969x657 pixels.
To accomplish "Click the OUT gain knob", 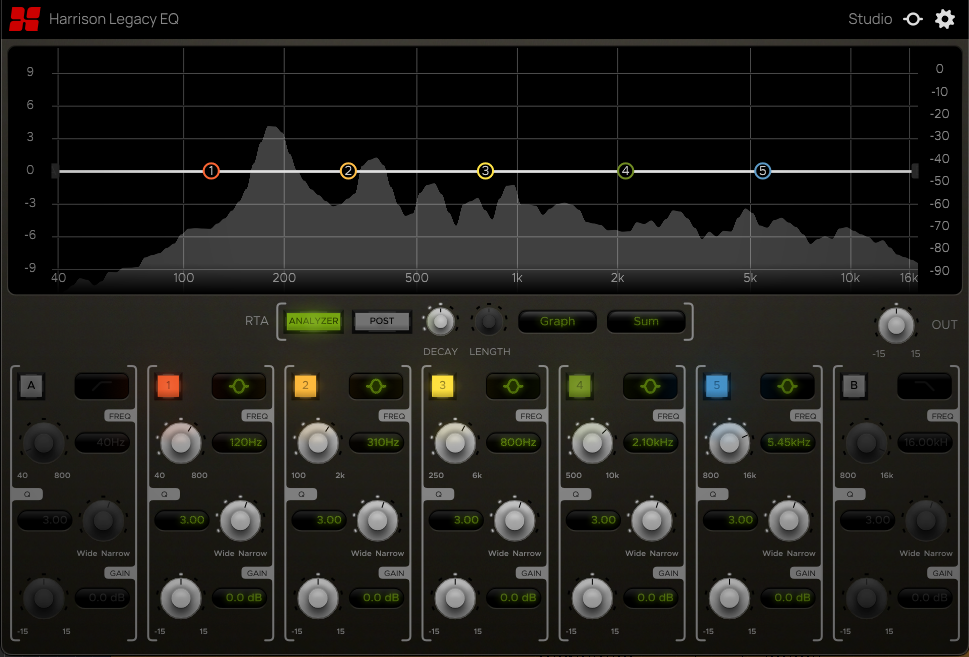I will tap(896, 326).
